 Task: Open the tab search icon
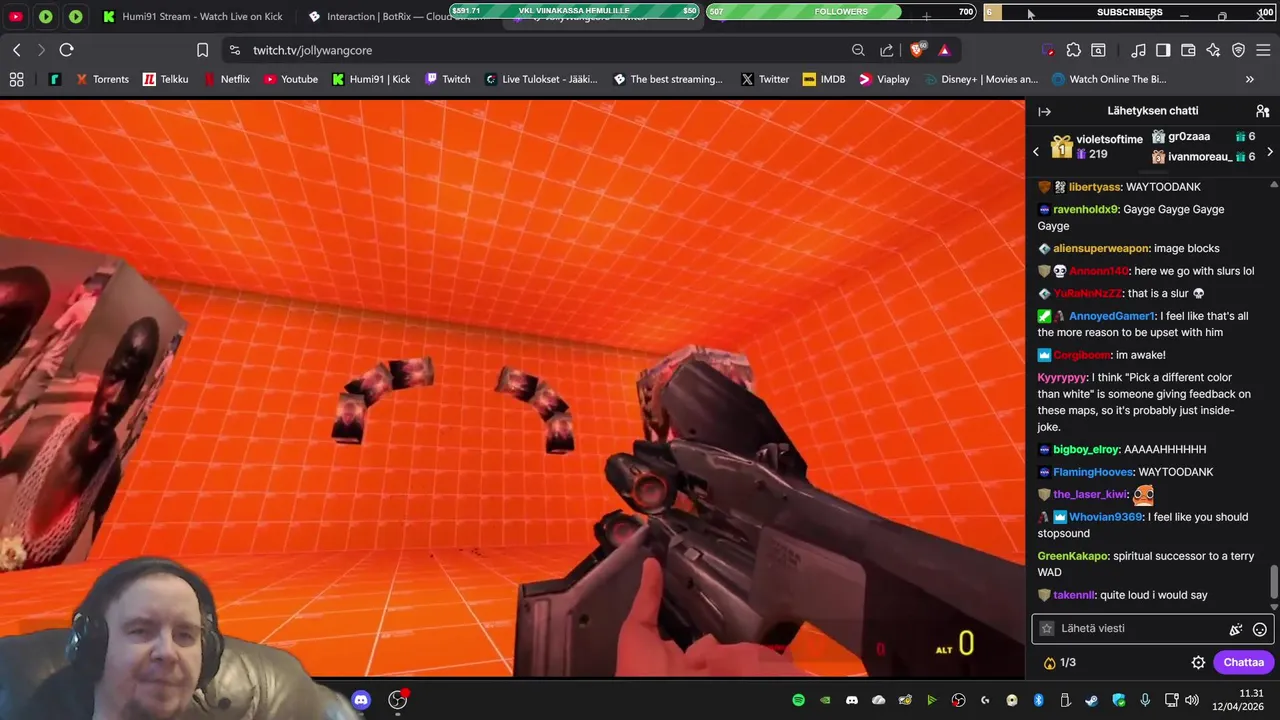coord(1098,50)
